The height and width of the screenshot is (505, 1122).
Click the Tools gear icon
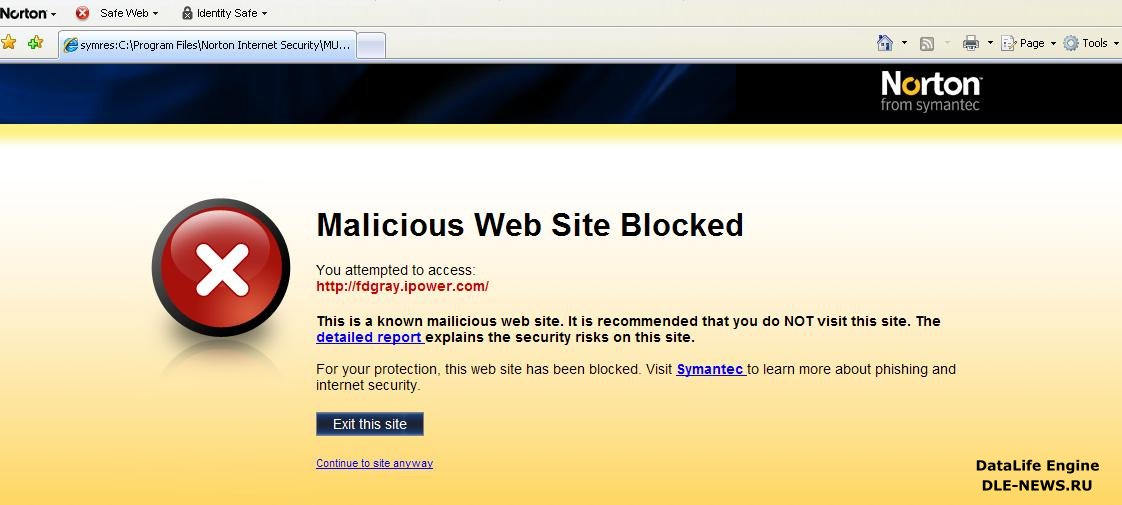(1070, 44)
